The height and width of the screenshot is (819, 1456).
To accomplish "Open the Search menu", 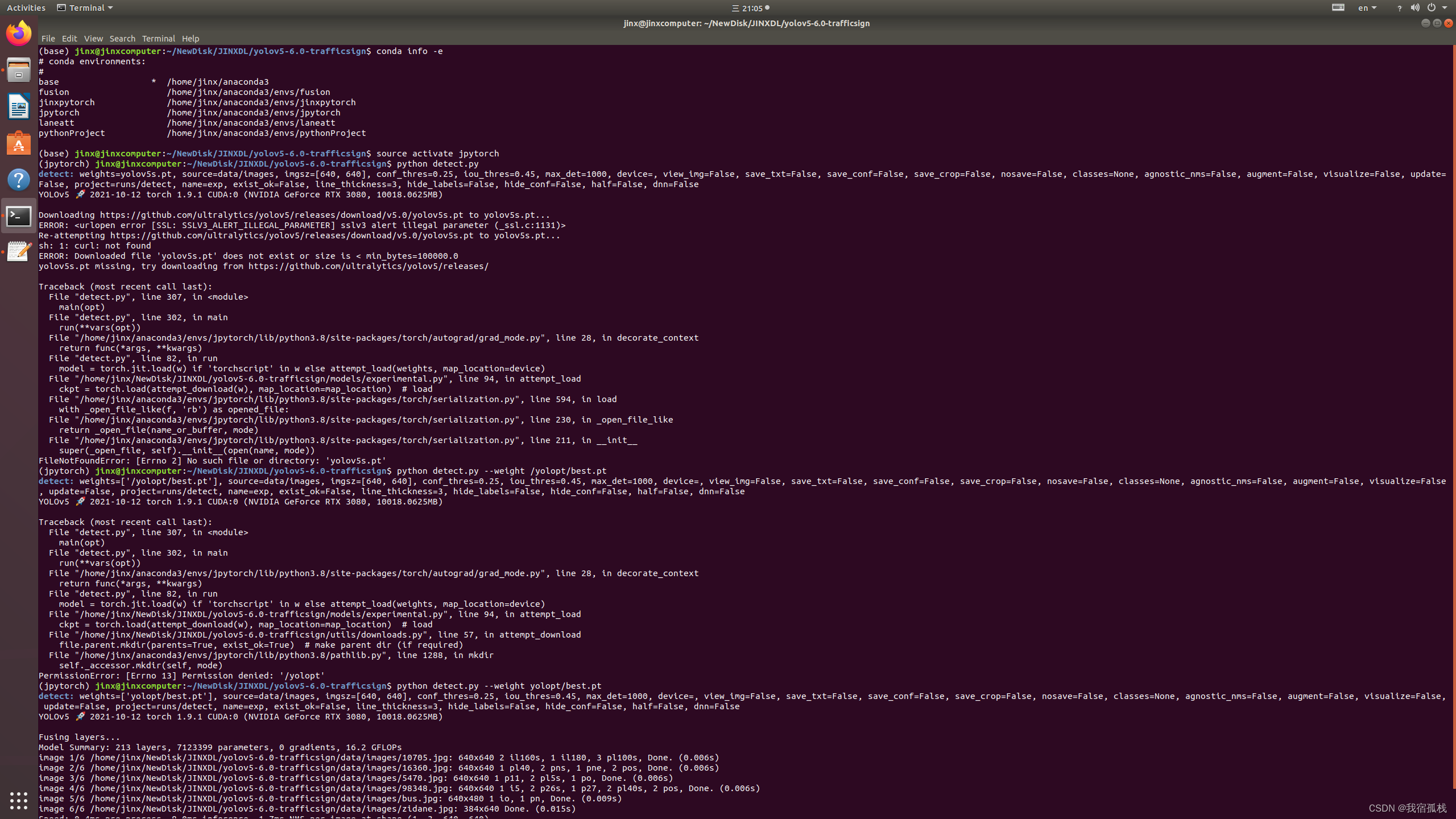I will [122, 39].
